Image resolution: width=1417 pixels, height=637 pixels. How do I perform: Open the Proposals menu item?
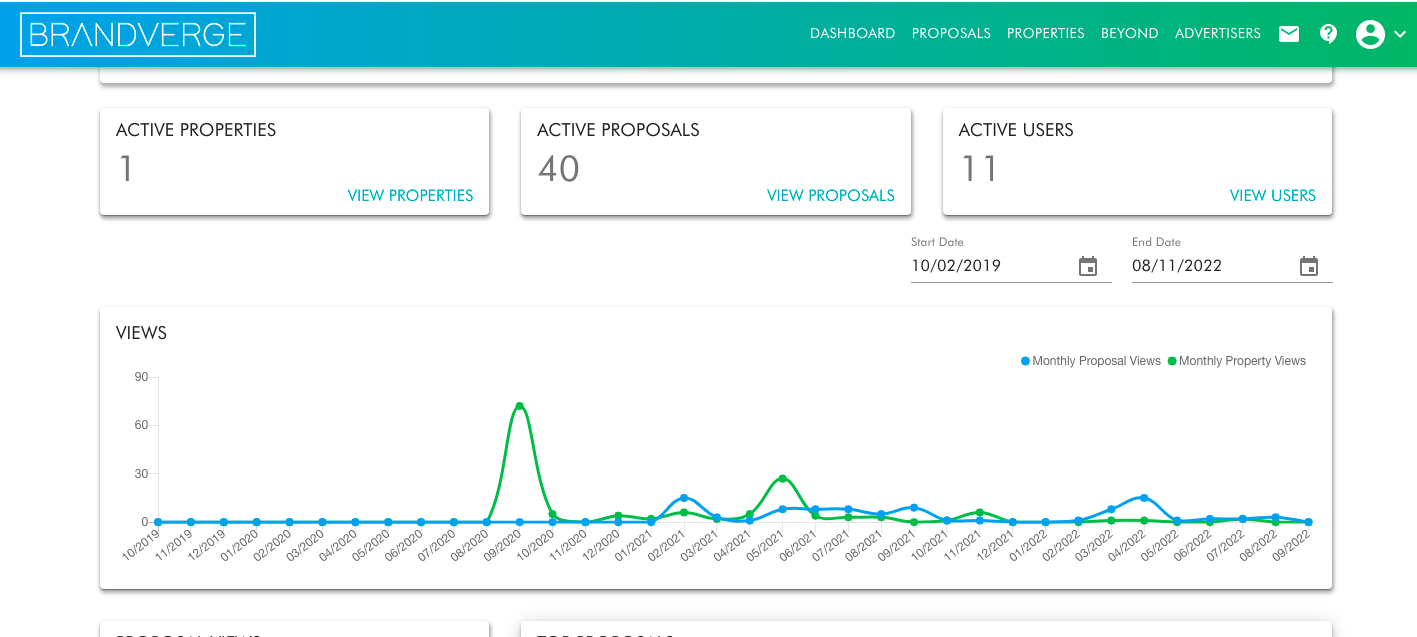(x=951, y=33)
